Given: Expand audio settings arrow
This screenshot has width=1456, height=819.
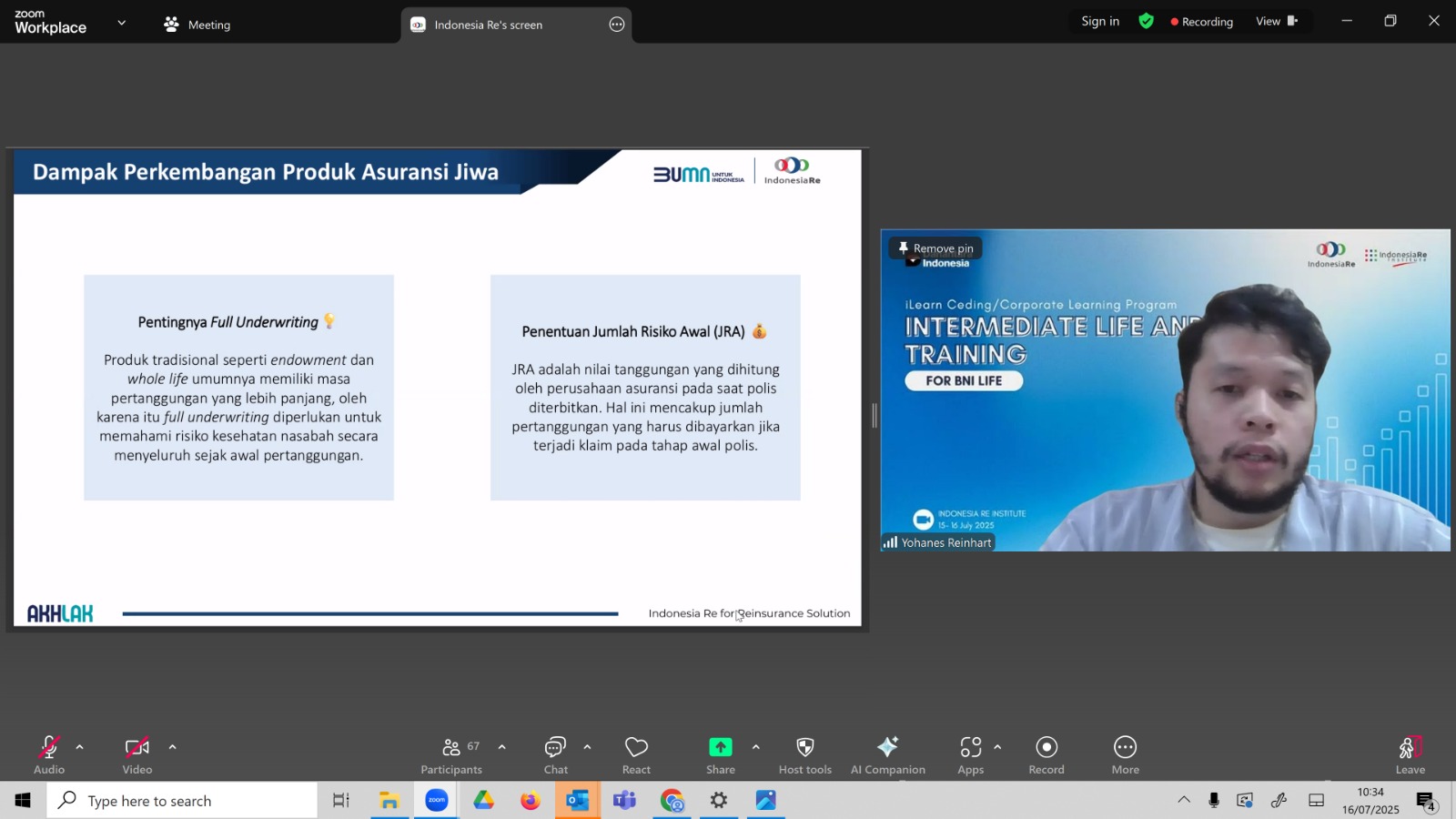Looking at the screenshot, I should tap(80, 747).
